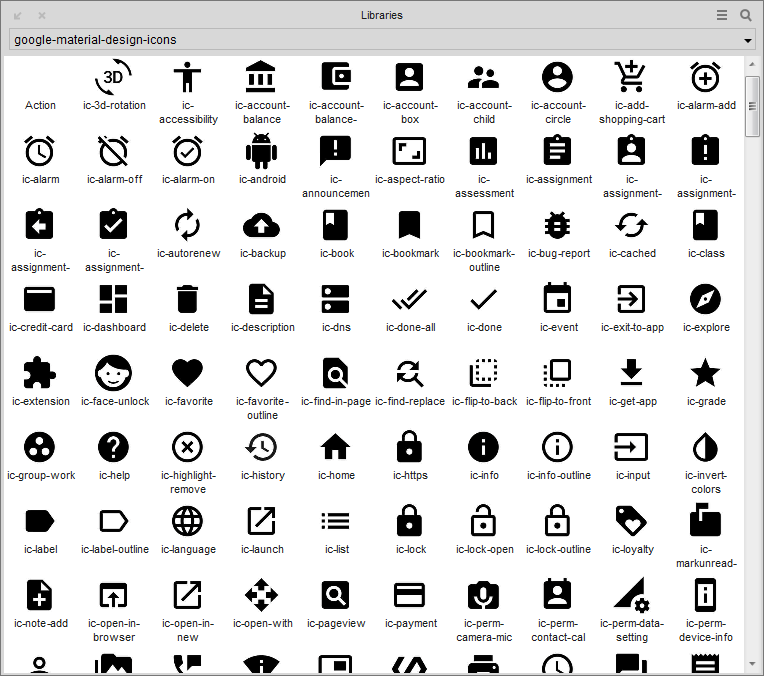Image resolution: width=764 pixels, height=676 pixels.
Task: Pick the ic-launch icon
Action: pyautogui.click(x=262, y=521)
